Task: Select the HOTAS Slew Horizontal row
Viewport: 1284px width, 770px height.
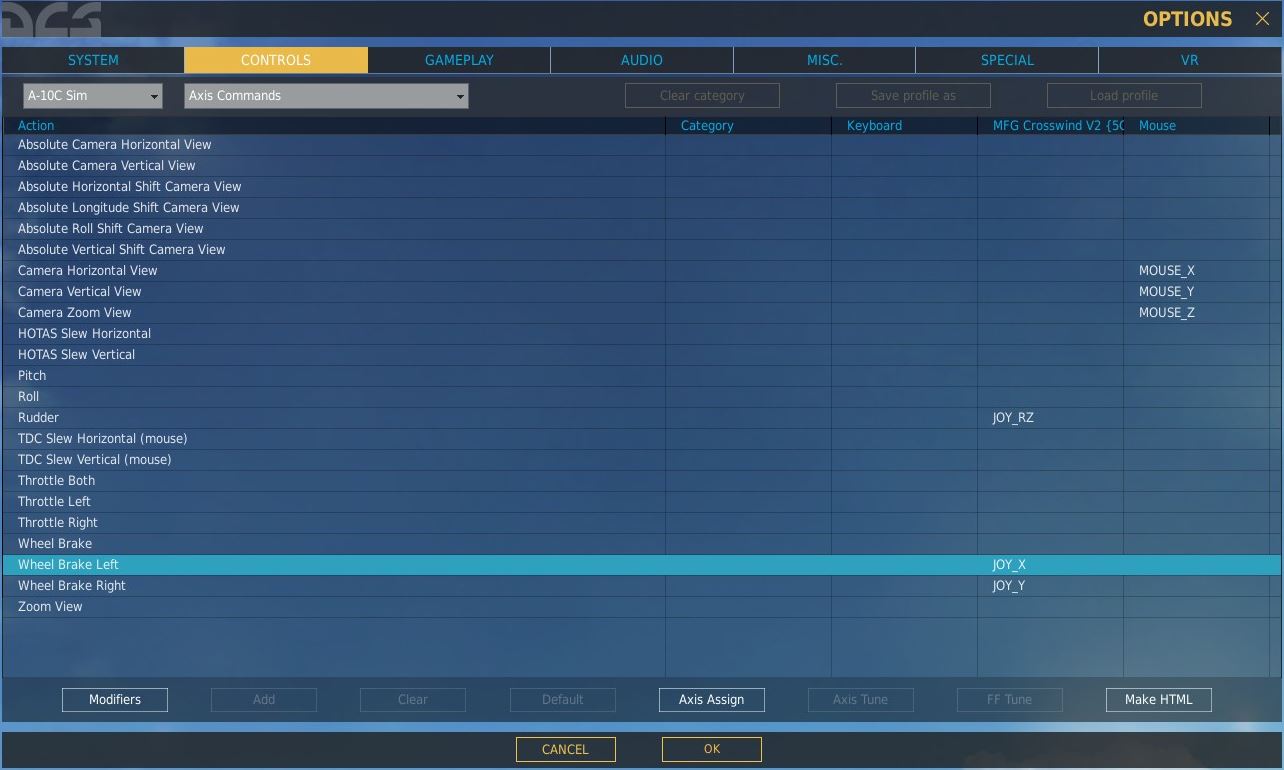Action: pos(641,334)
